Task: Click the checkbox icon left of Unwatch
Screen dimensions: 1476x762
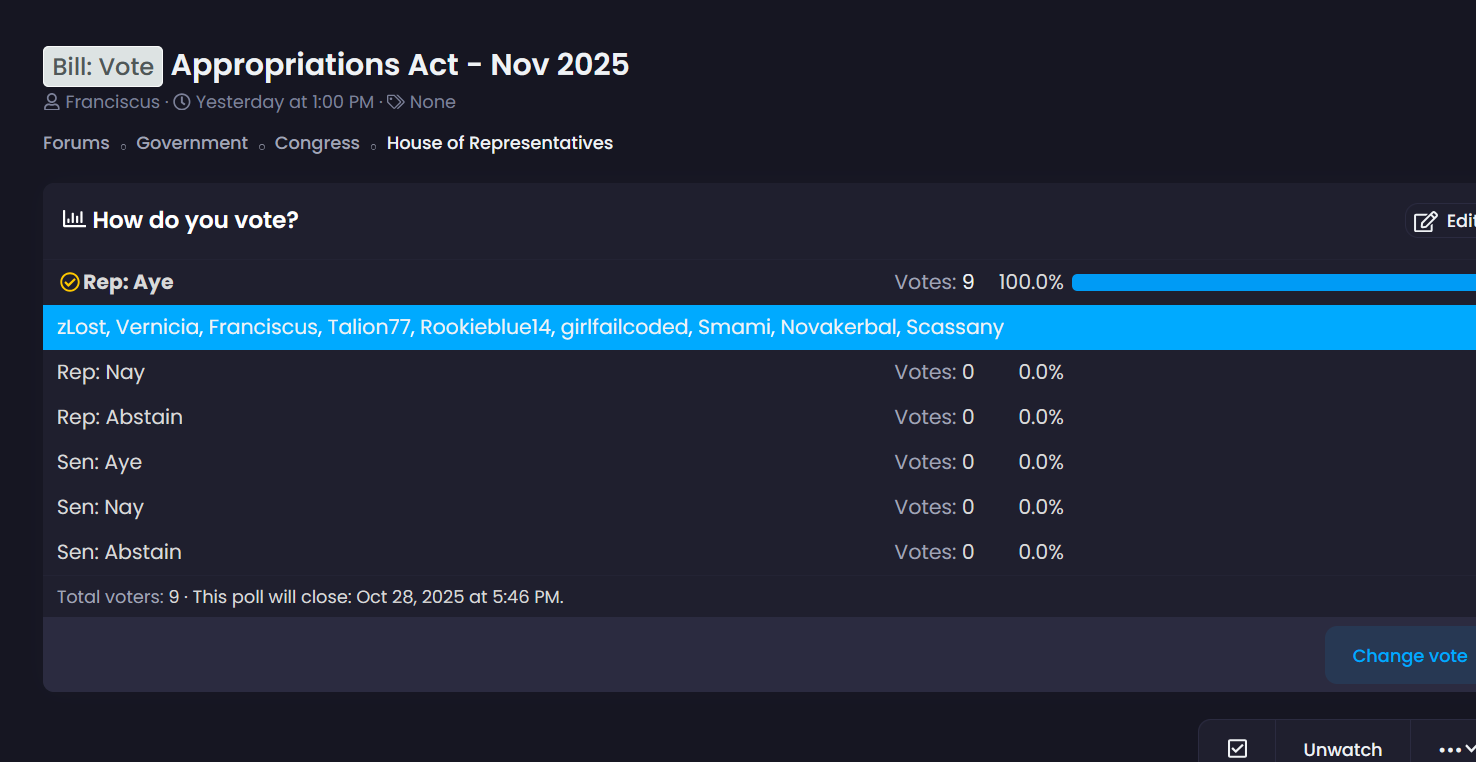Action: [1237, 748]
